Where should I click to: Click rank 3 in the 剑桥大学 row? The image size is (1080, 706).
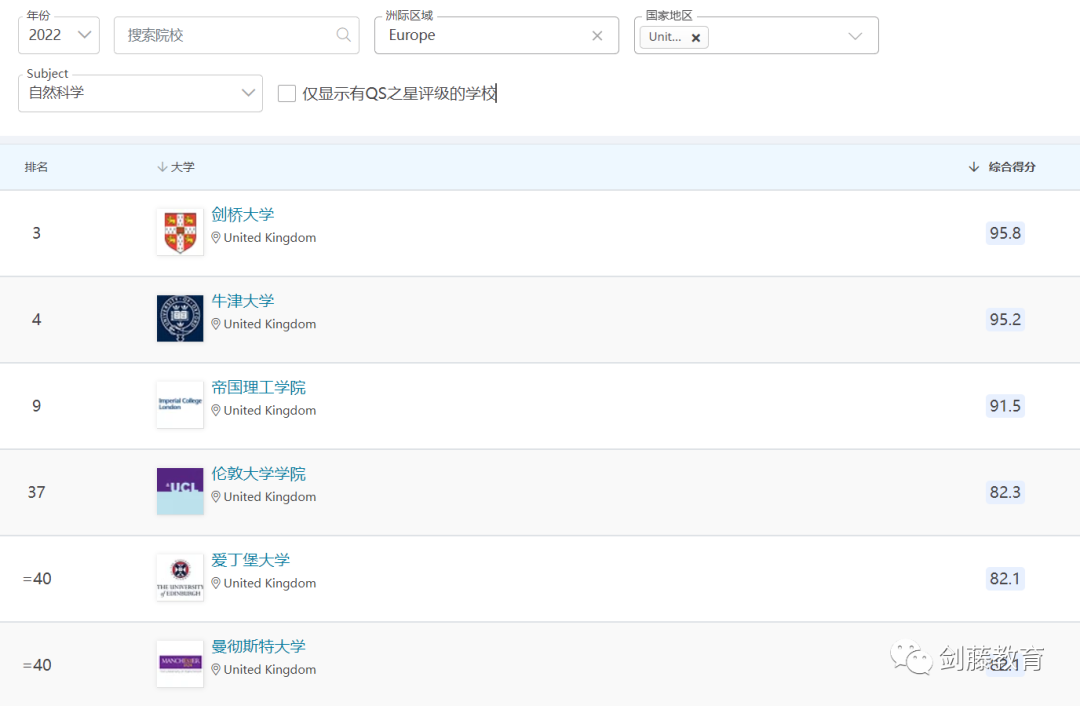tap(37, 233)
